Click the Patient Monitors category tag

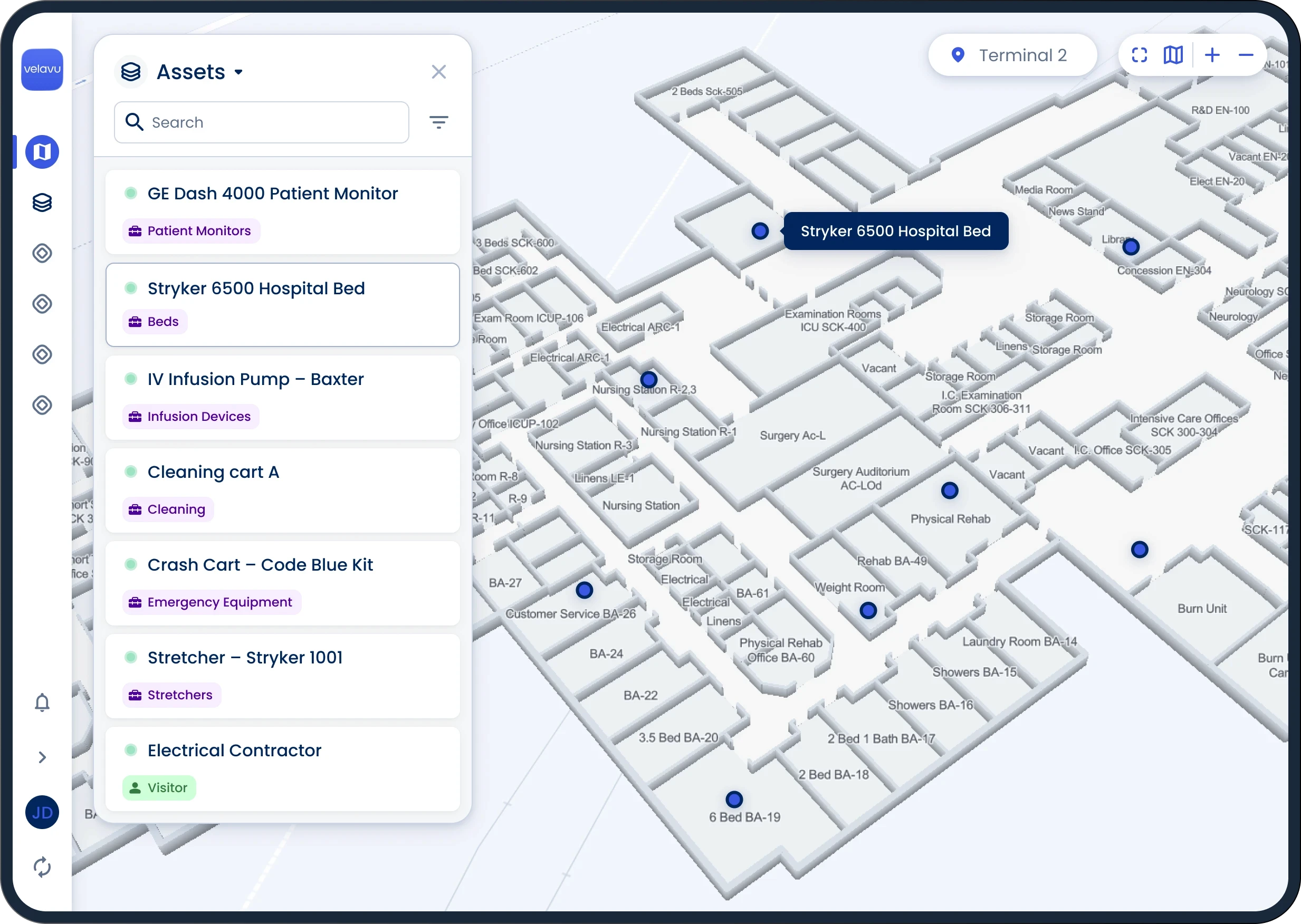click(x=191, y=231)
